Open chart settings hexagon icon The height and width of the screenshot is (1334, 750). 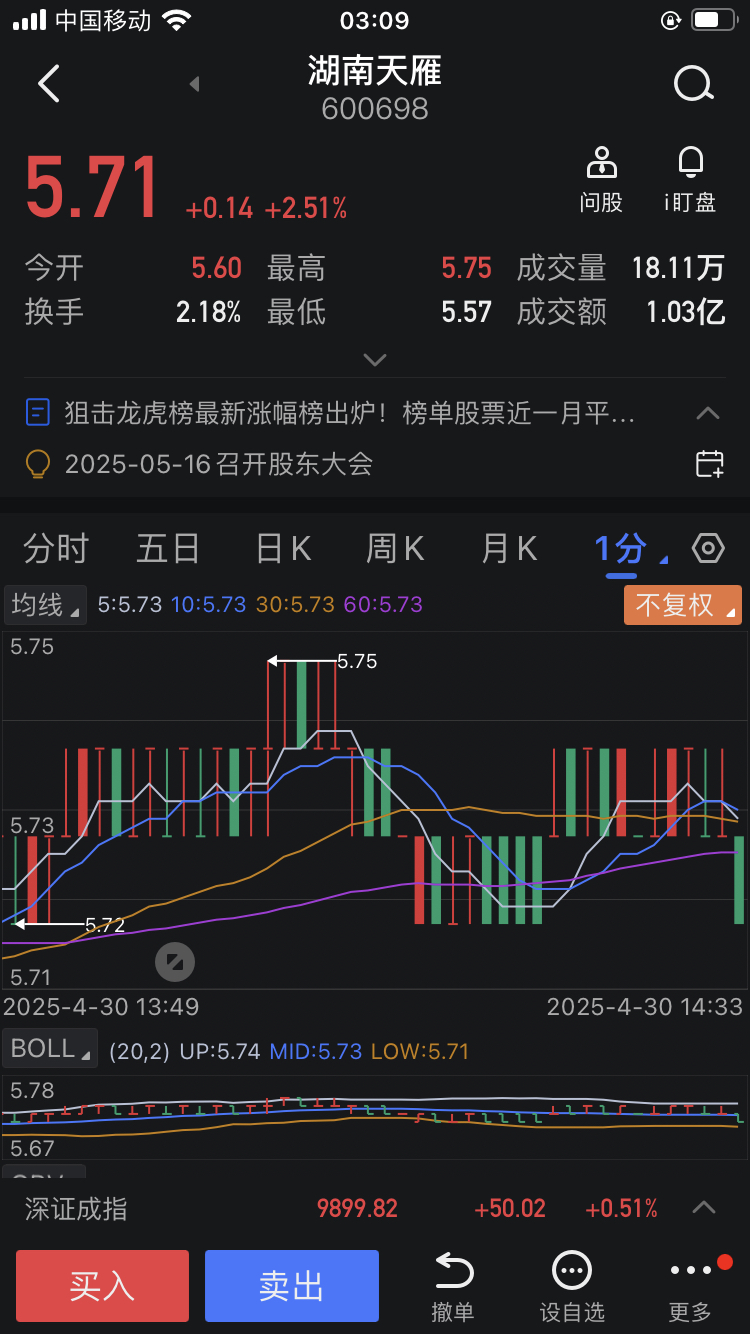coord(708,548)
